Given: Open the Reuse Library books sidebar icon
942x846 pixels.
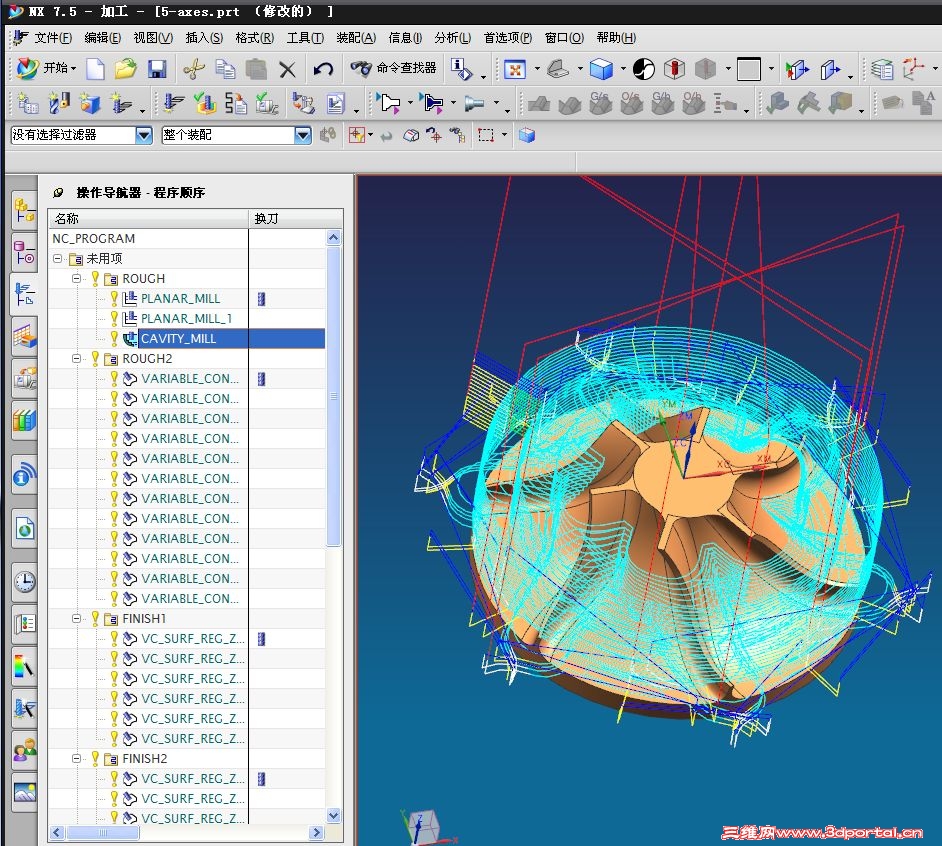Looking at the screenshot, I should pos(24,420).
